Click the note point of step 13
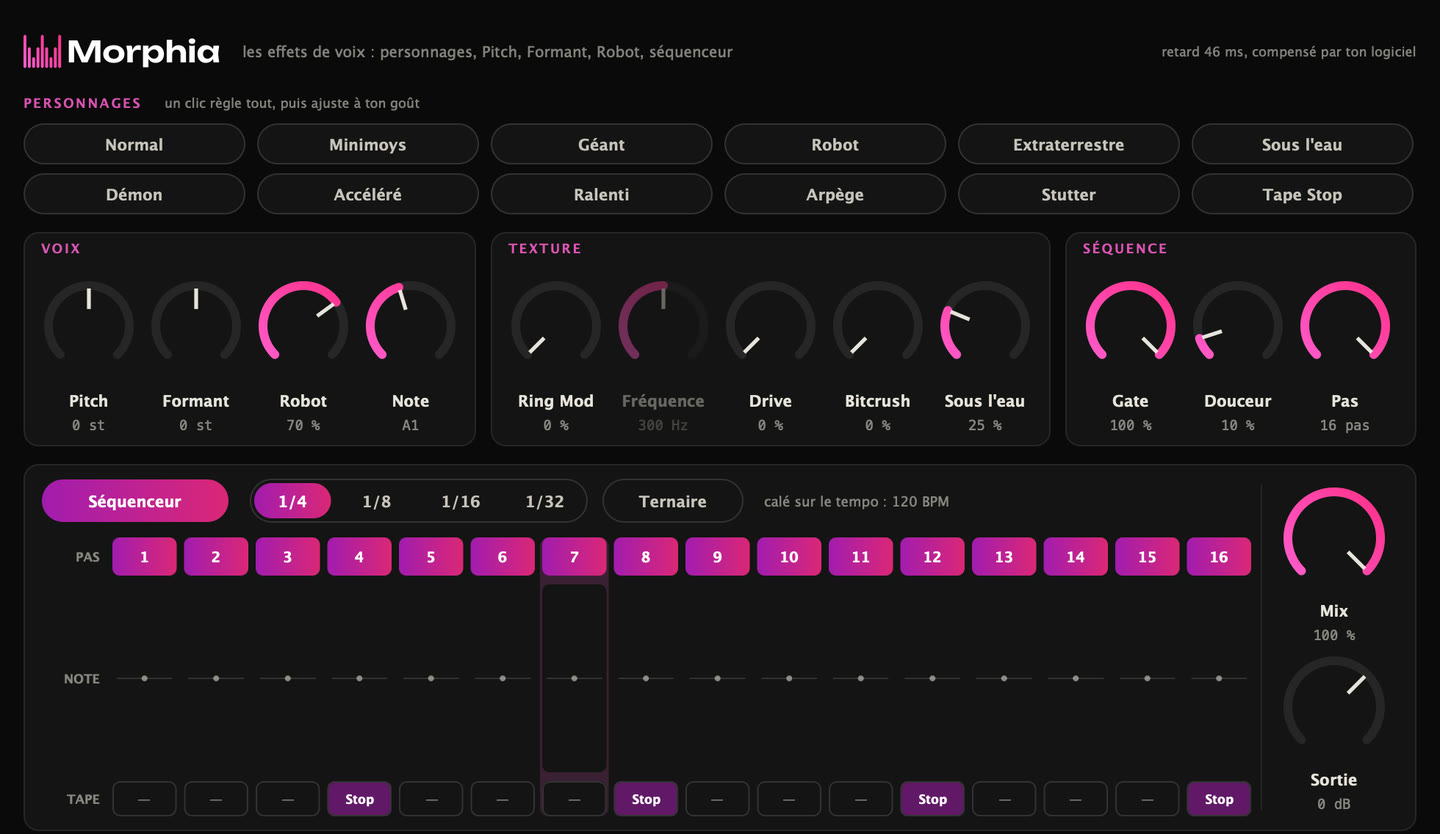1440x834 pixels. (x=1004, y=678)
